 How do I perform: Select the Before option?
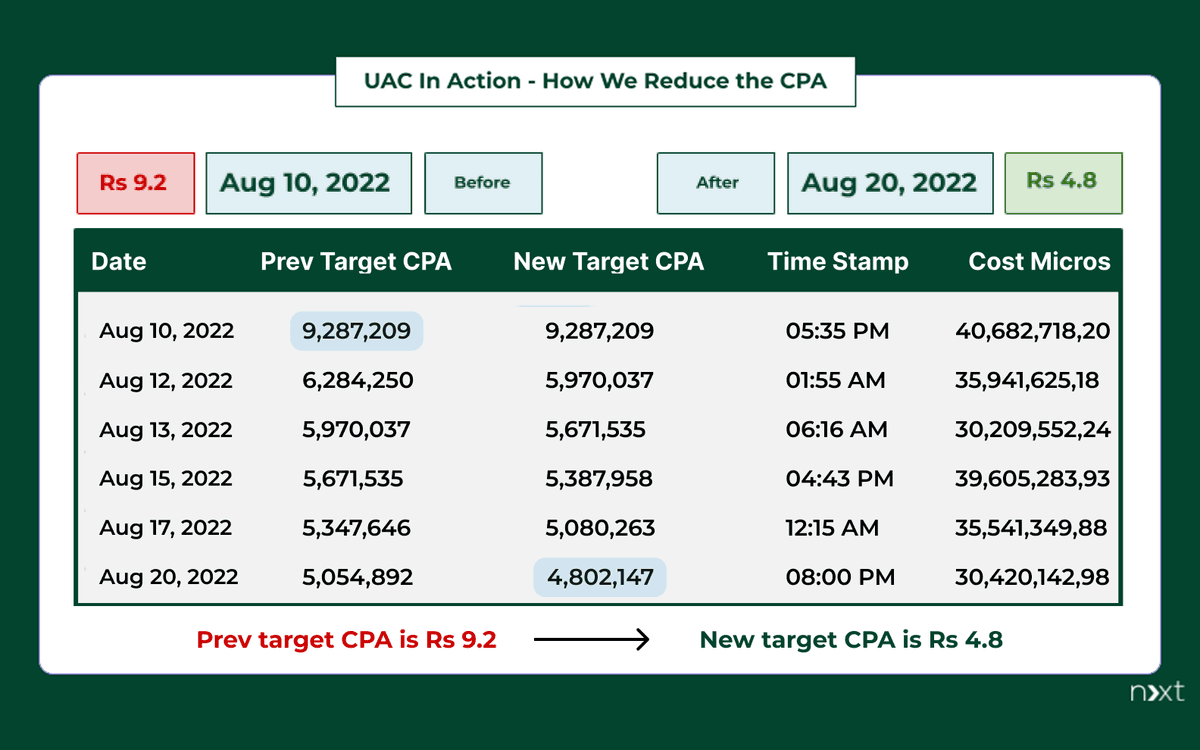483,183
